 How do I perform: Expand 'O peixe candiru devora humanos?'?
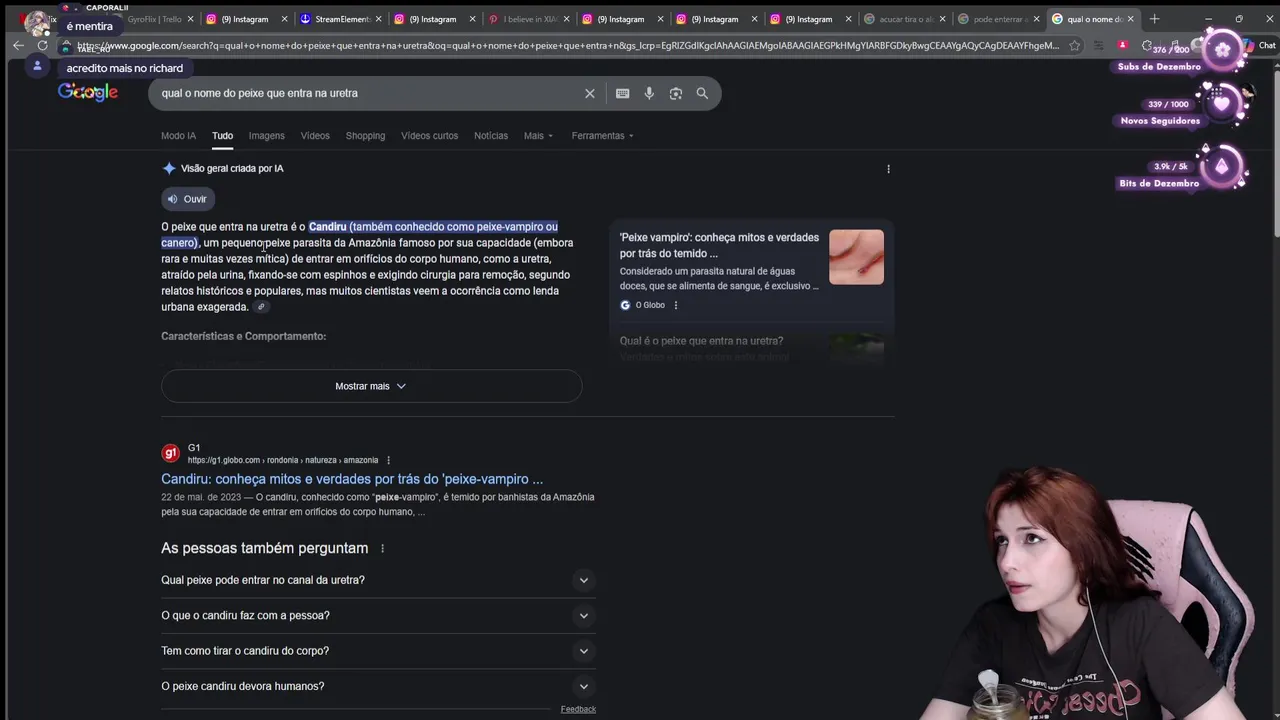(x=378, y=686)
